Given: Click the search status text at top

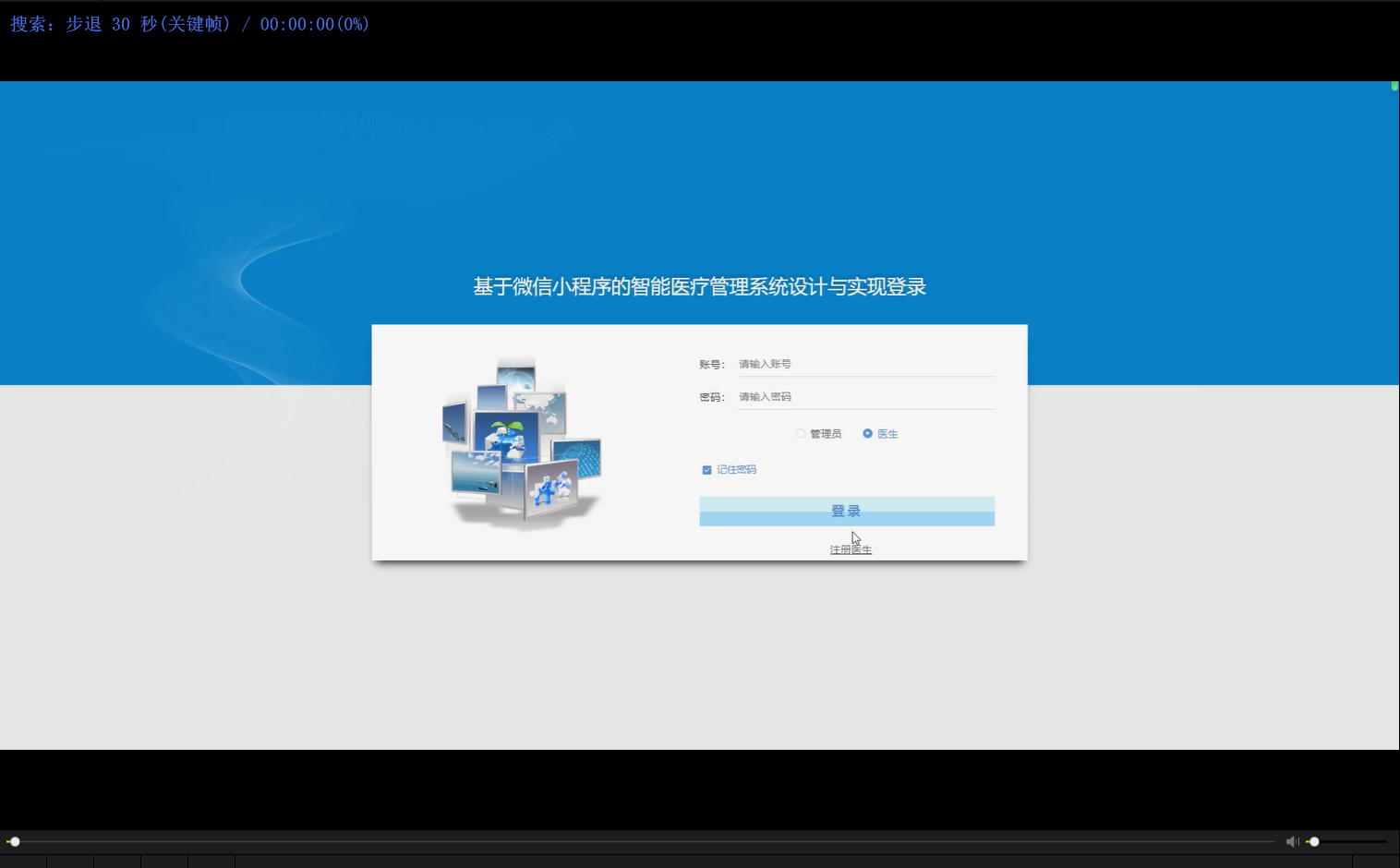Looking at the screenshot, I should point(189,24).
